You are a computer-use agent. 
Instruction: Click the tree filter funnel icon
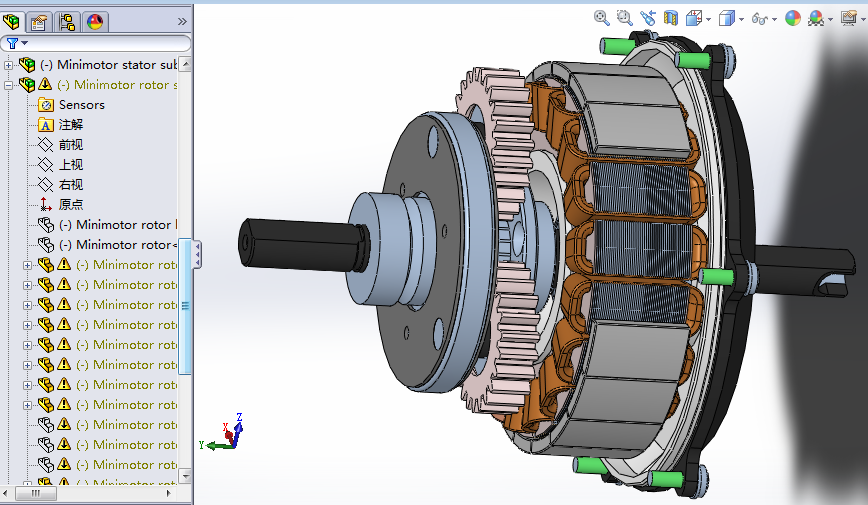tap(12, 43)
